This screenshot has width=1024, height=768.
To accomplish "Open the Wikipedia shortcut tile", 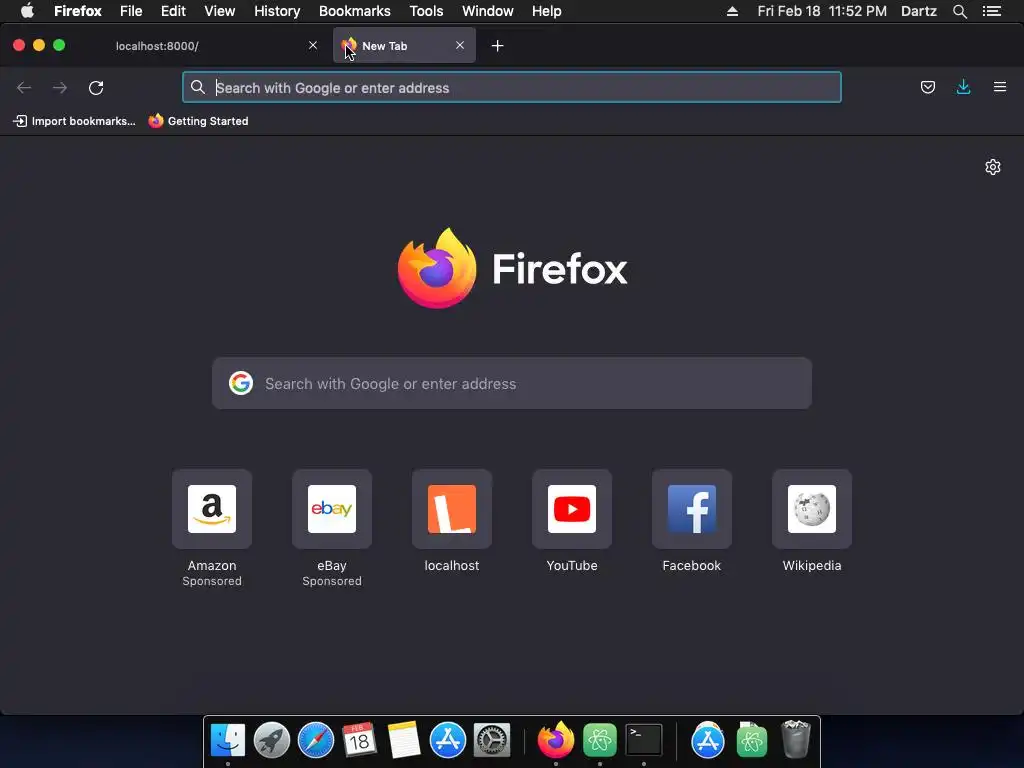I will coord(812,509).
